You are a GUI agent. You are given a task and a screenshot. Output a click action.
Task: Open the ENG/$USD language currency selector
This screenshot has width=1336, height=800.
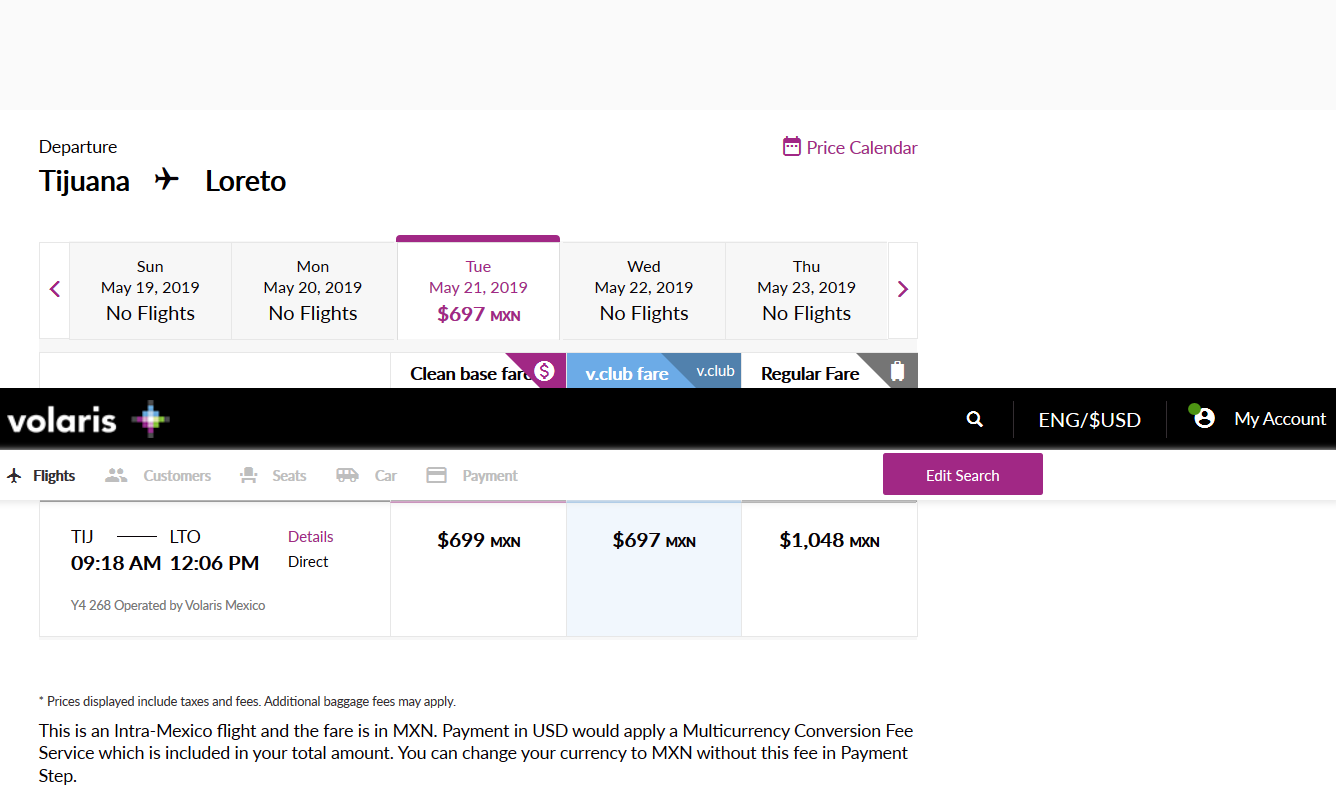click(x=1089, y=420)
